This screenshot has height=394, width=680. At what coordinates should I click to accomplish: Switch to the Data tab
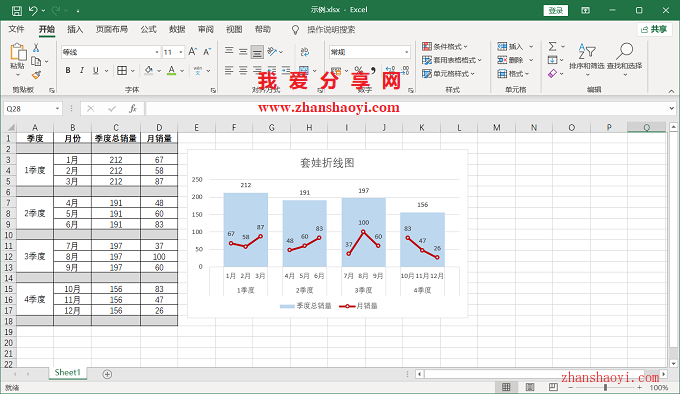177,29
